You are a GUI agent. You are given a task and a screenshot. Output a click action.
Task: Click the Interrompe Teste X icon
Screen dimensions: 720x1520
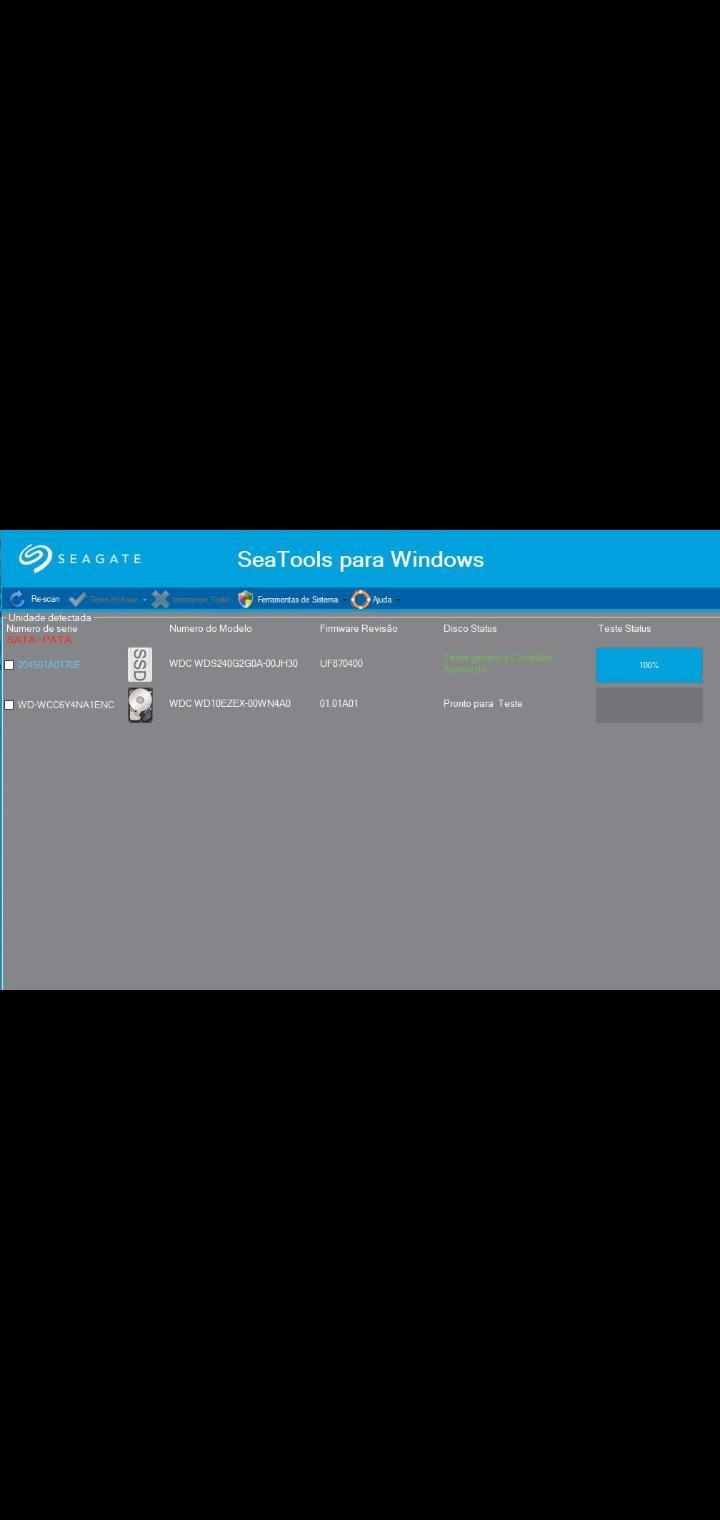coord(160,599)
